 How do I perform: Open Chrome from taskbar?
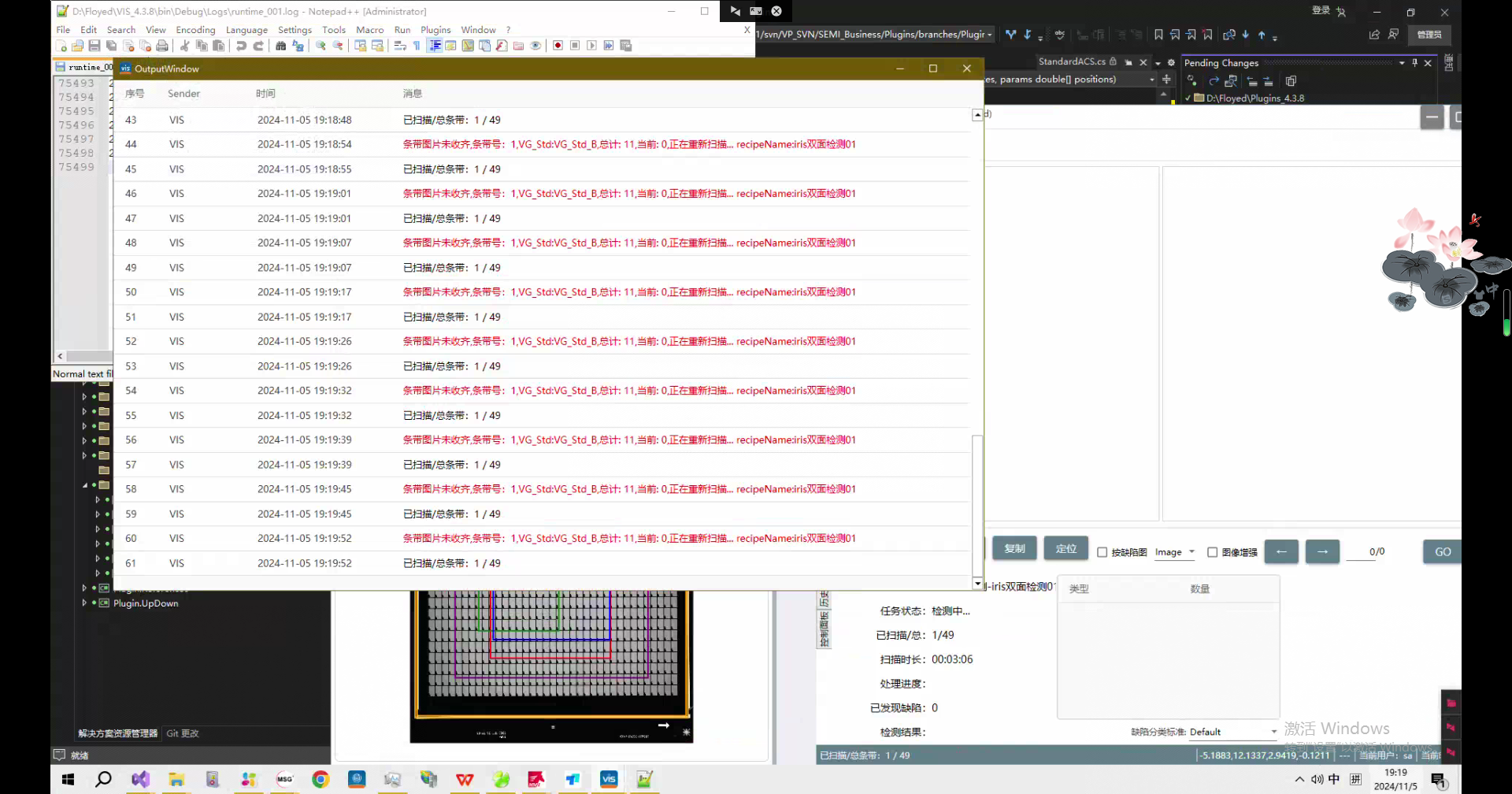coord(321,779)
